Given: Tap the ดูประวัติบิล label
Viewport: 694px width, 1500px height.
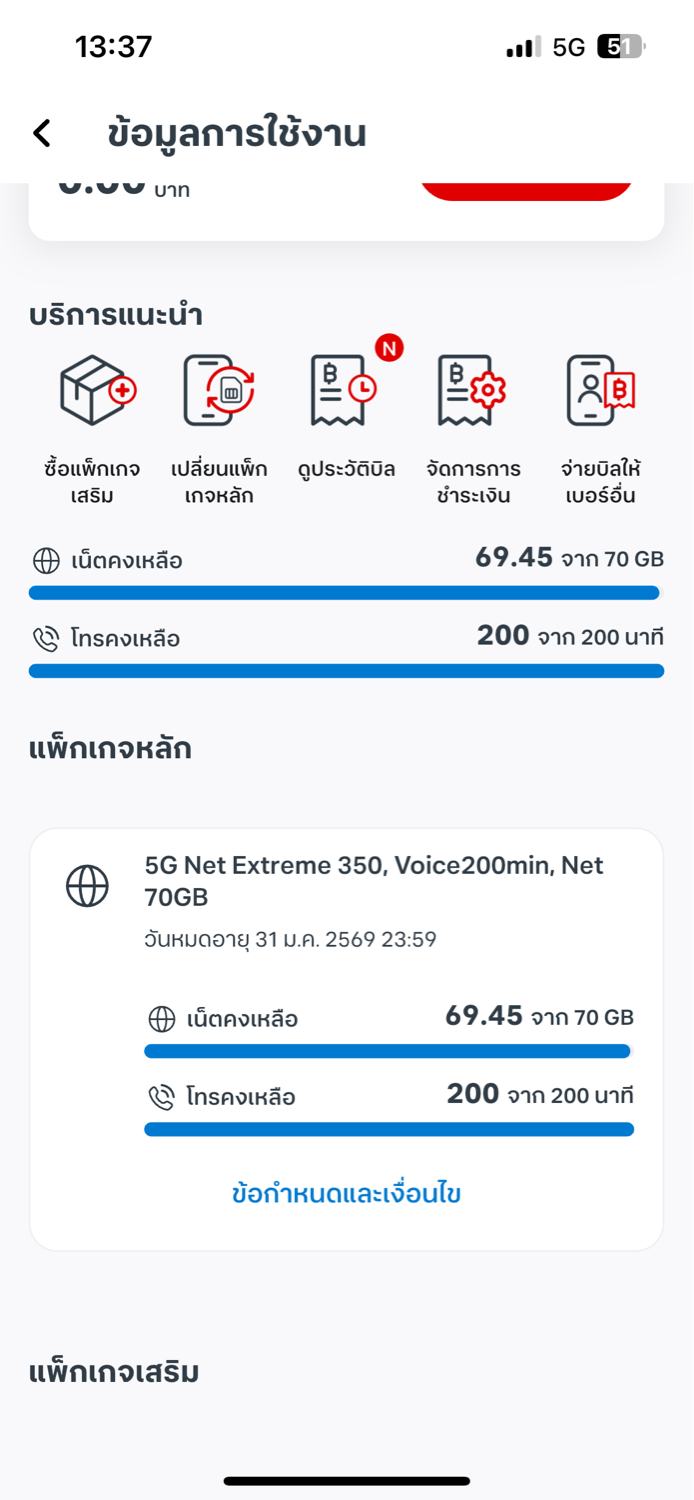Looking at the screenshot, I should (x=346, y=469).
